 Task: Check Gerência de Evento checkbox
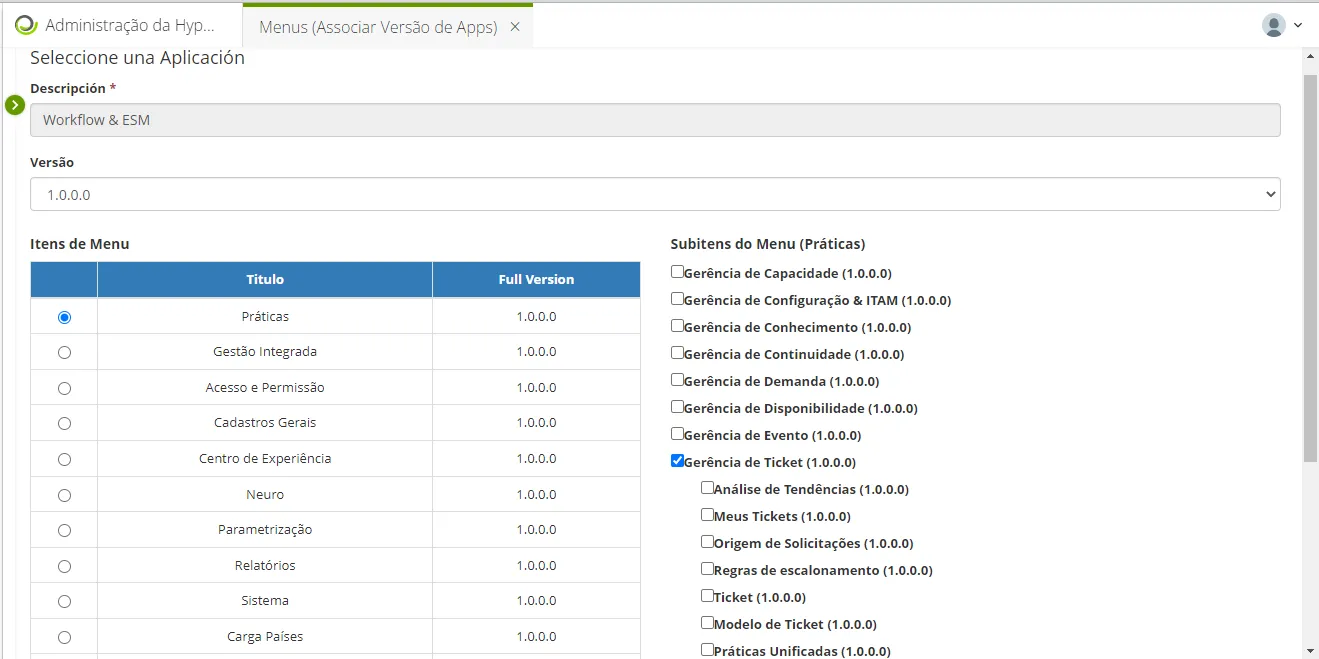pyautogui.click(x=677, y=434)
